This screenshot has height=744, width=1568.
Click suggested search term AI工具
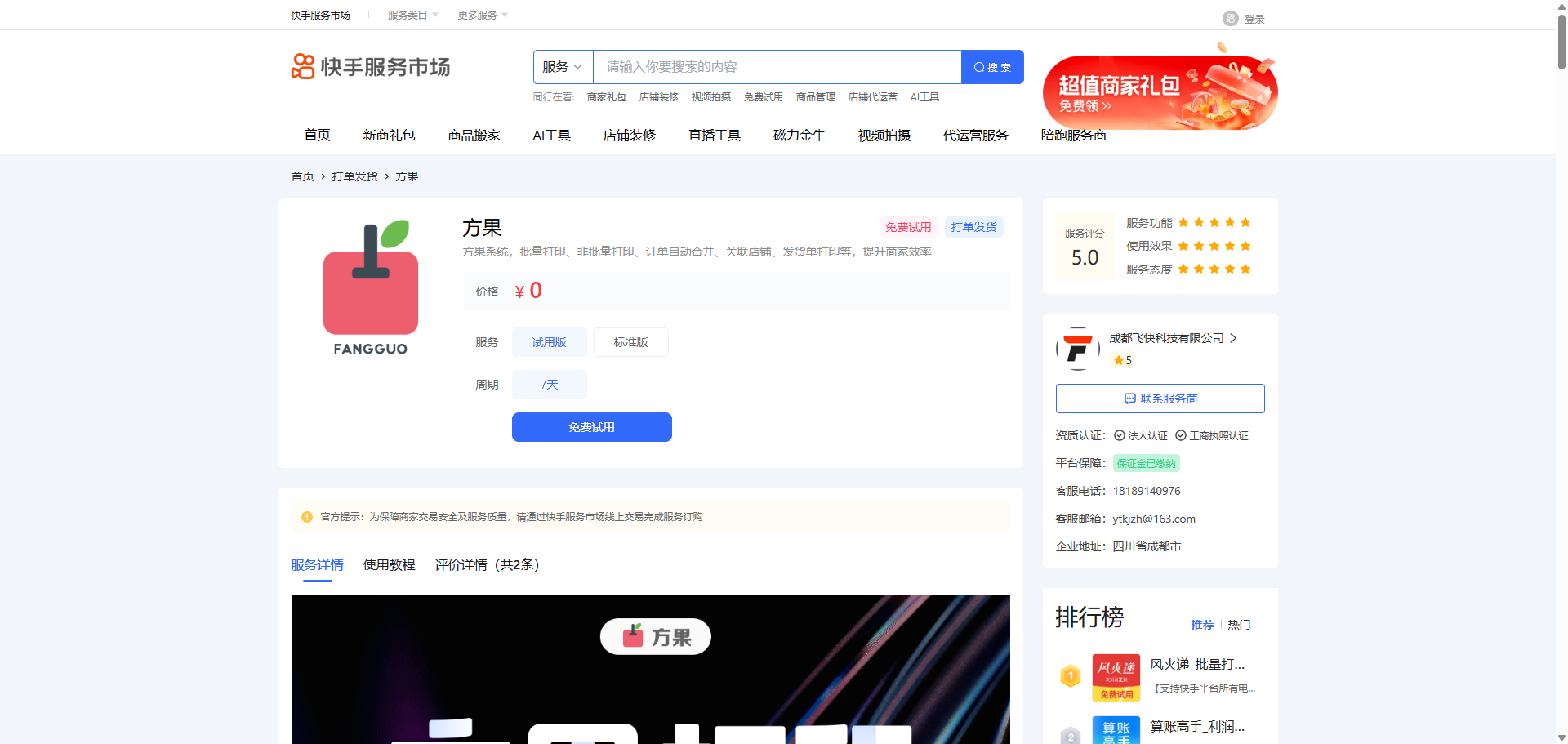[x=925, y=97]
